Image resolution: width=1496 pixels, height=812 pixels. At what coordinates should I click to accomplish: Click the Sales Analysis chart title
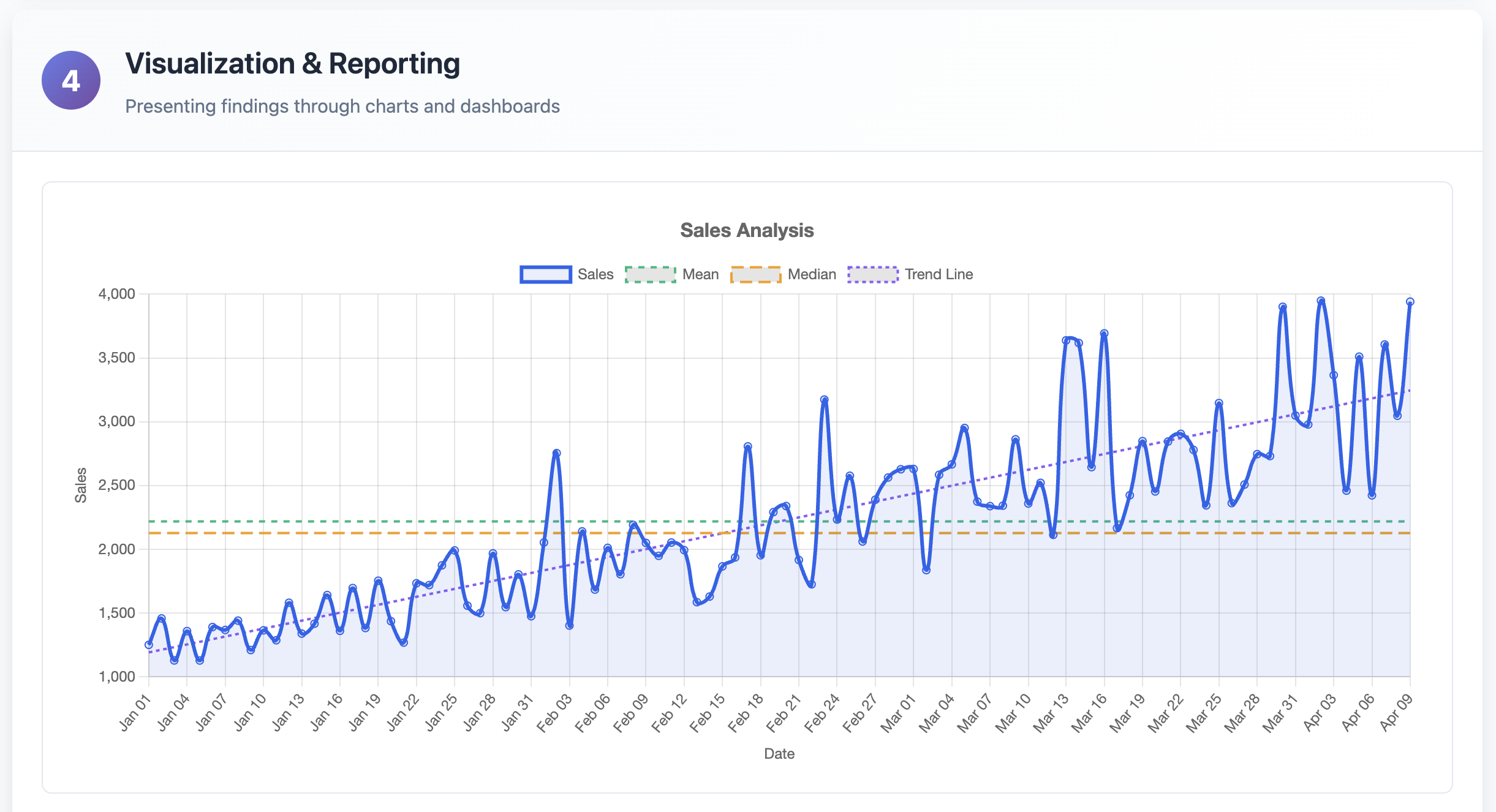[x=747, y=231]
